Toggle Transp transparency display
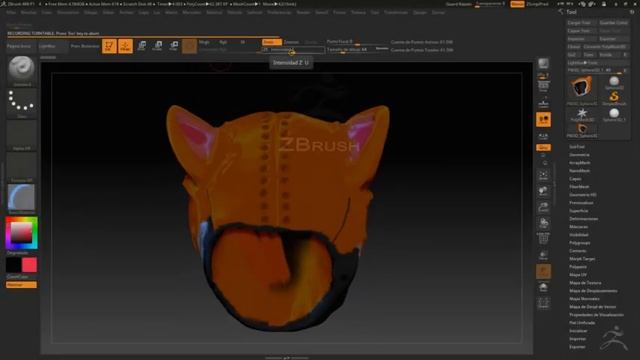This screenshot has height=360, width=640. 543,256
